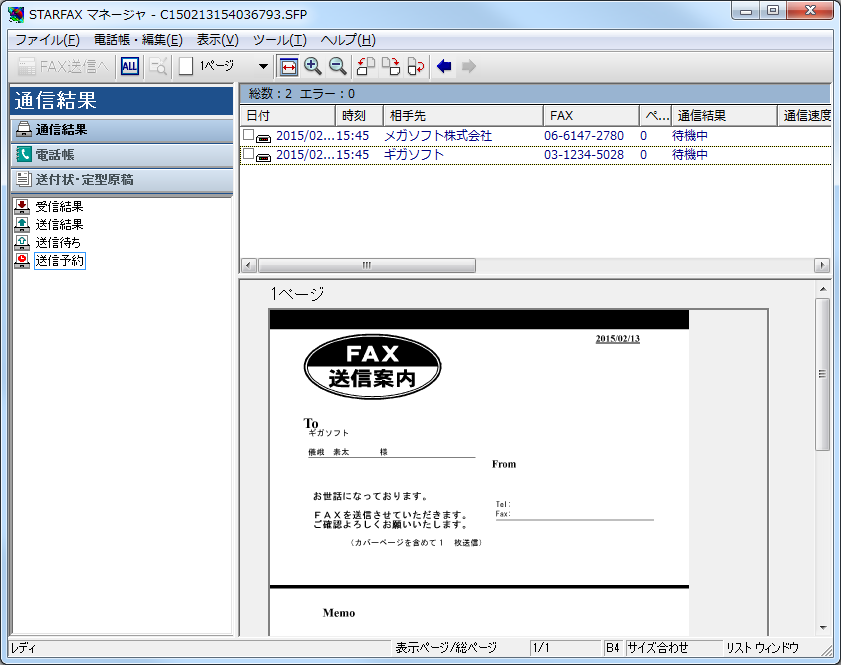Viewport: 841px width, 665px height.
Task: Rotate page right using toolbar icon
Action: coord(391,67)
